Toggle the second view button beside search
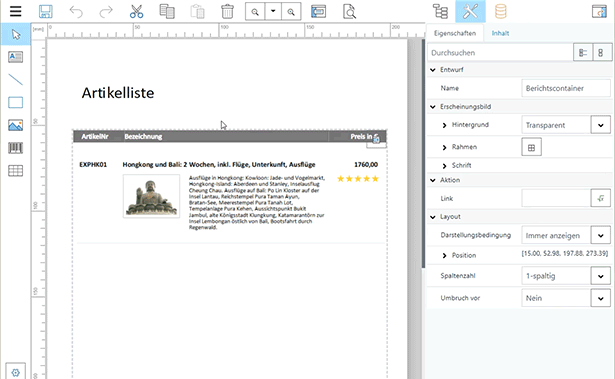Viewport: 615px width, 379px height. tap(601, 53)
